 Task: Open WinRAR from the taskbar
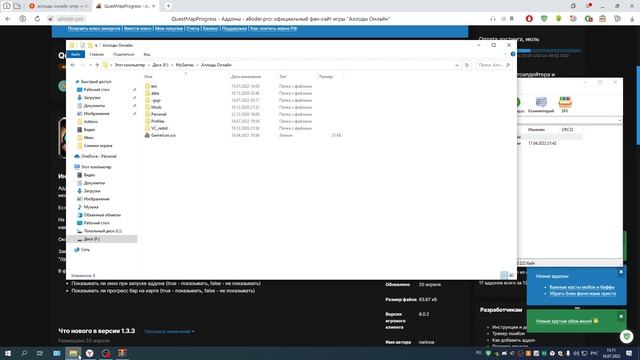(x=122, y=353)
